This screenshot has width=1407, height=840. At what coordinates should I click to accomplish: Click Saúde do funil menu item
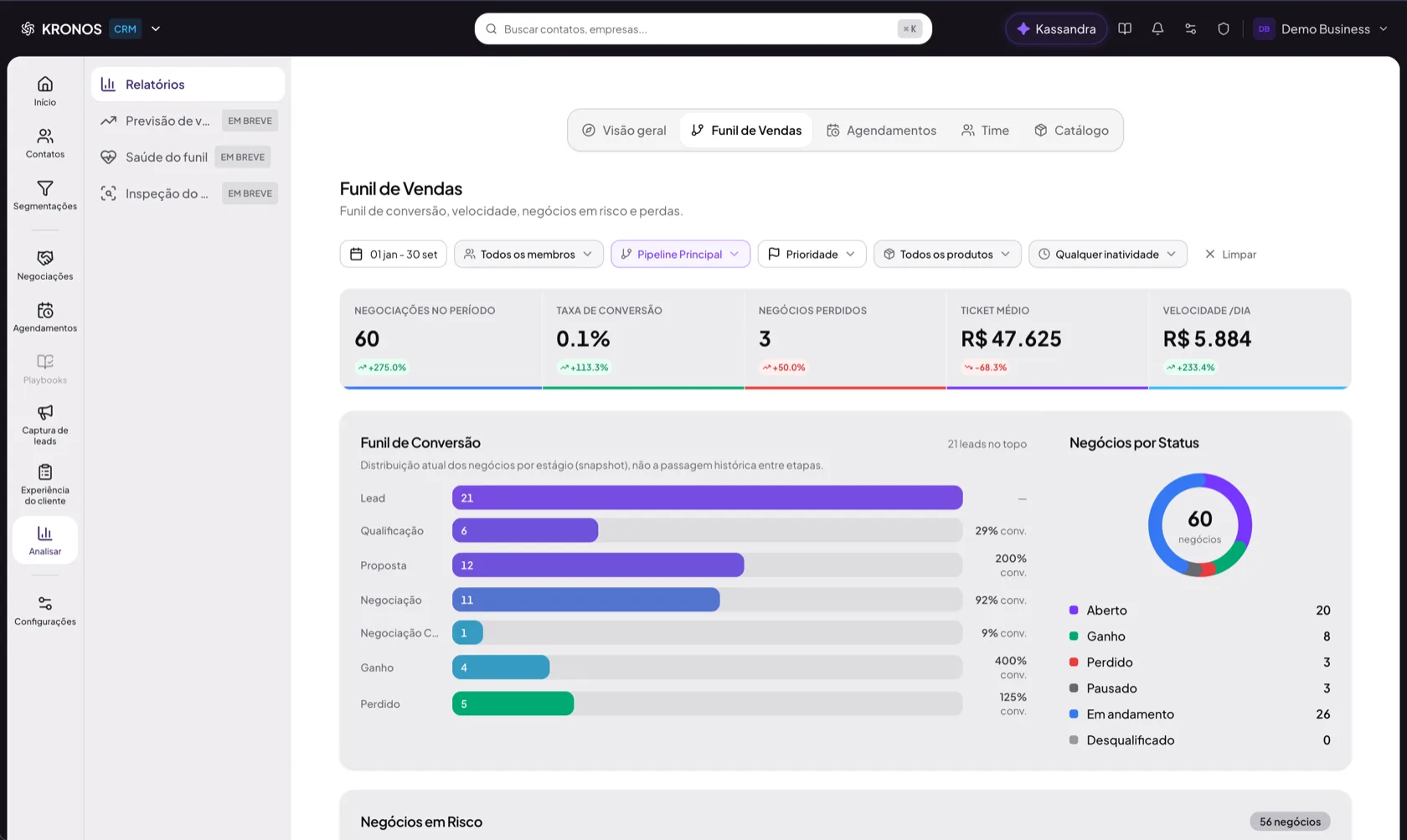[188, 157]
